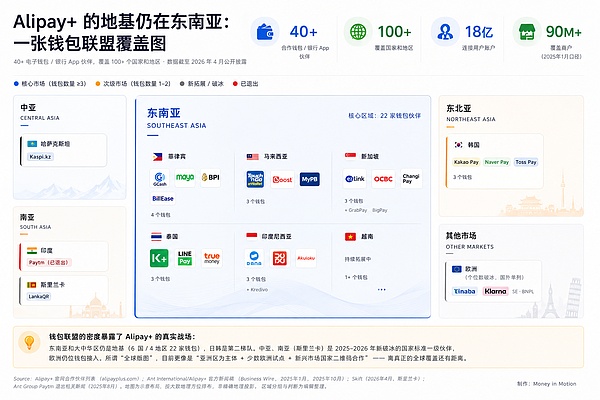This screenshot has height=400, width=600.
Task: Click the South Korea flag icon
Action: 458,145
